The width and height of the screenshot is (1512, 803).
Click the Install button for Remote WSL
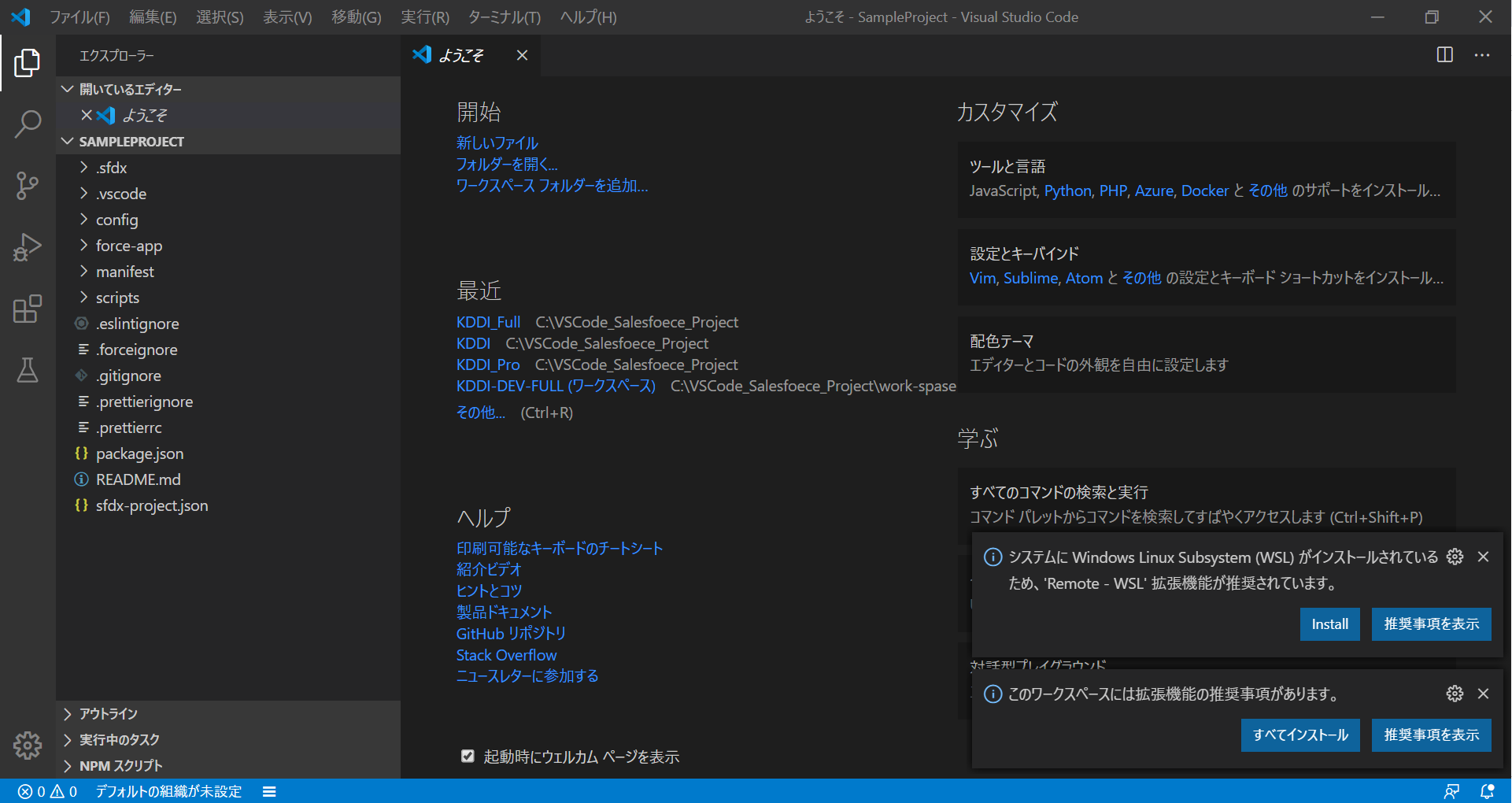[x=1329, y=624]
